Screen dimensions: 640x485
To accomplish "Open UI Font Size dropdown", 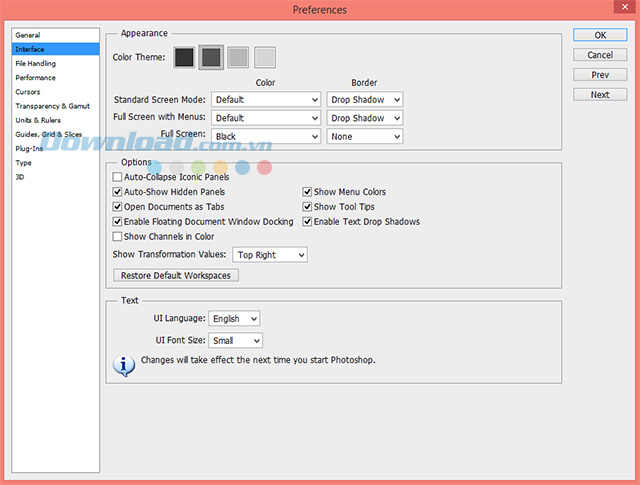I will pyautogui.click(x=236, y=340).
